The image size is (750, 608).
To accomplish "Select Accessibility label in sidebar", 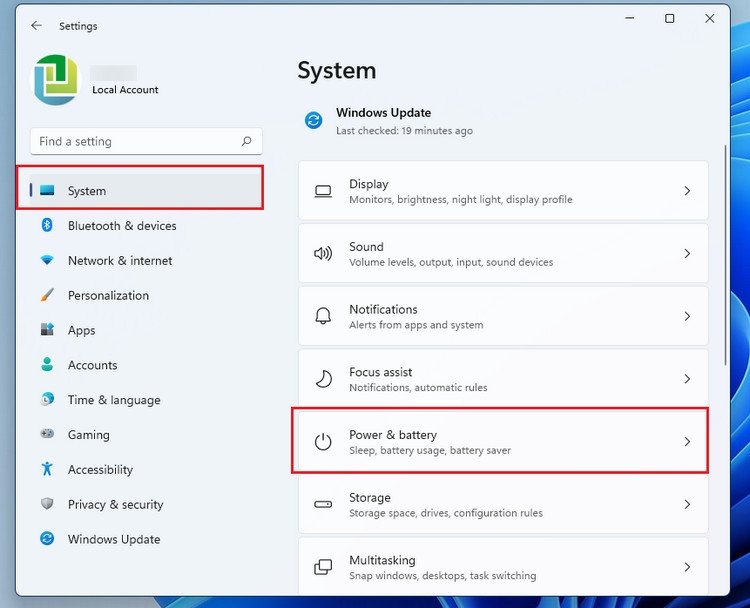I will point(100,470).
